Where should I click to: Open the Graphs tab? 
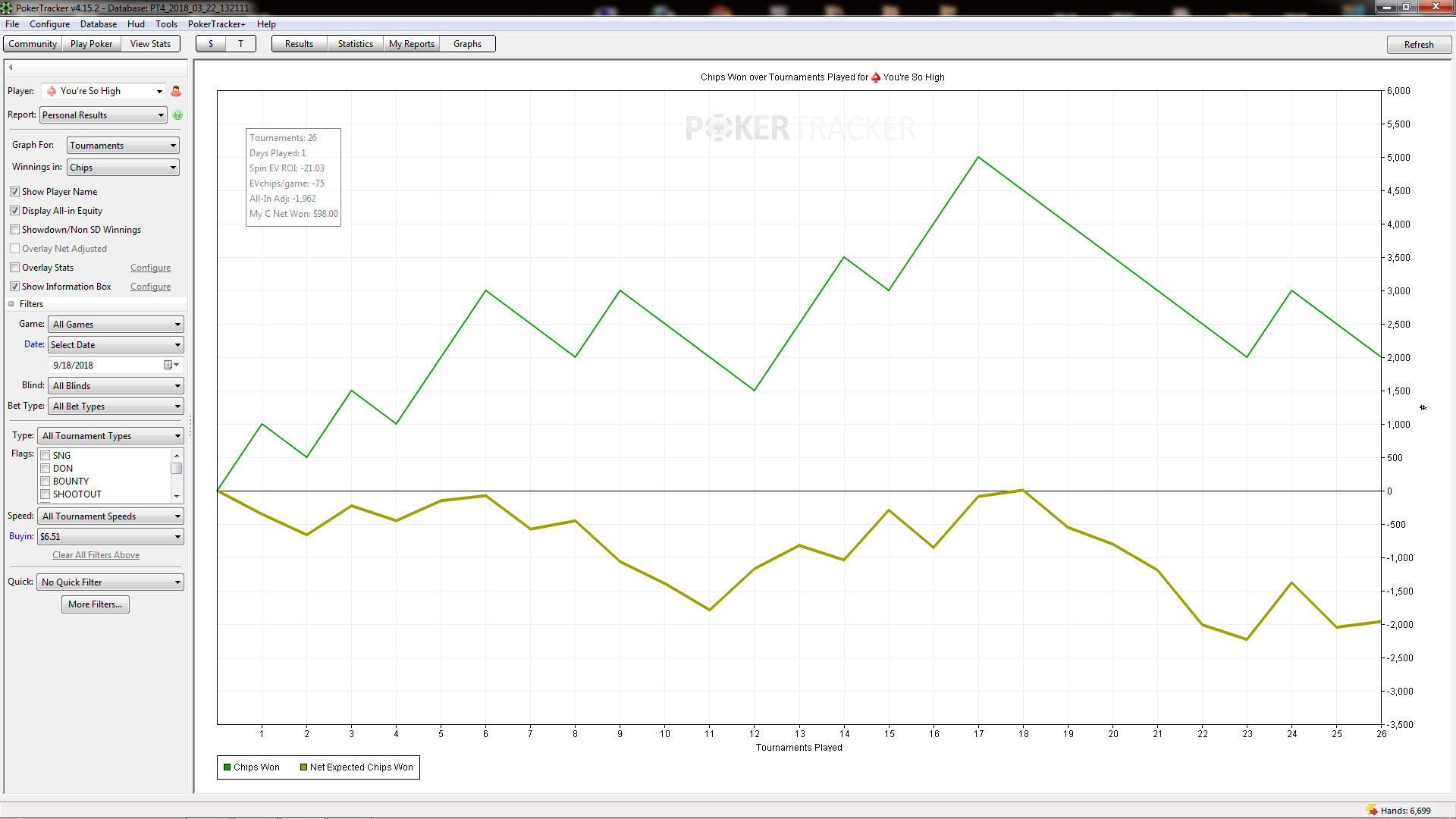(x=468, y=44)
